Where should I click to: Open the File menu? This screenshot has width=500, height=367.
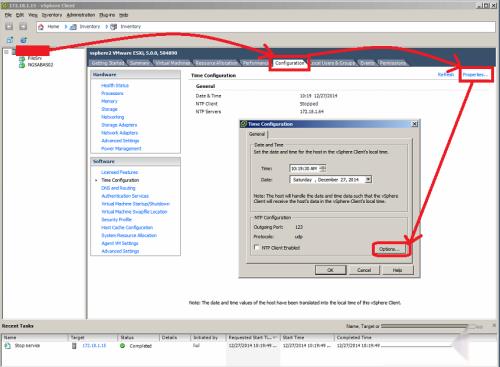pos(8,15)
